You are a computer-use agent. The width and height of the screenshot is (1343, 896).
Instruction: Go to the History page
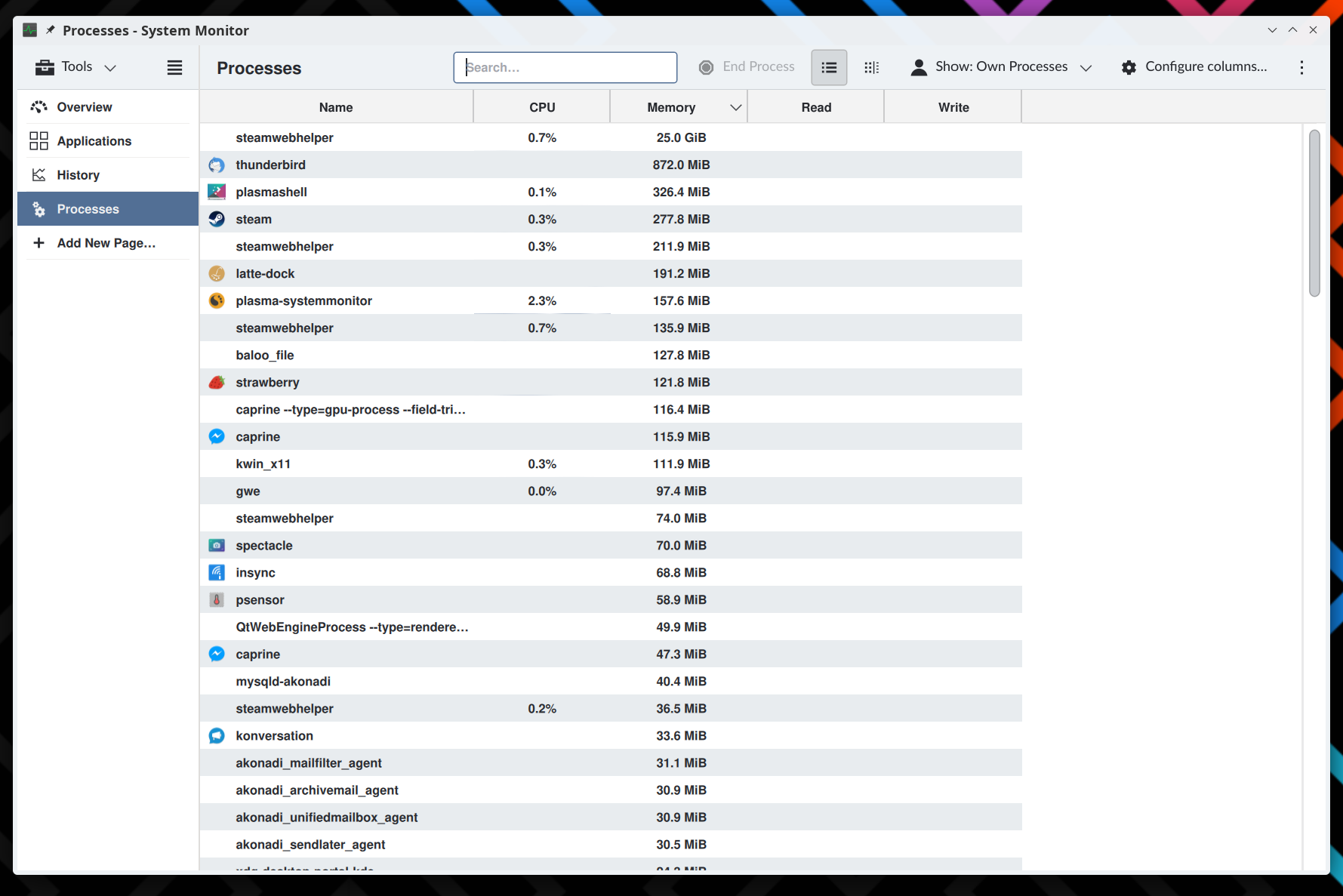(79, 175)
